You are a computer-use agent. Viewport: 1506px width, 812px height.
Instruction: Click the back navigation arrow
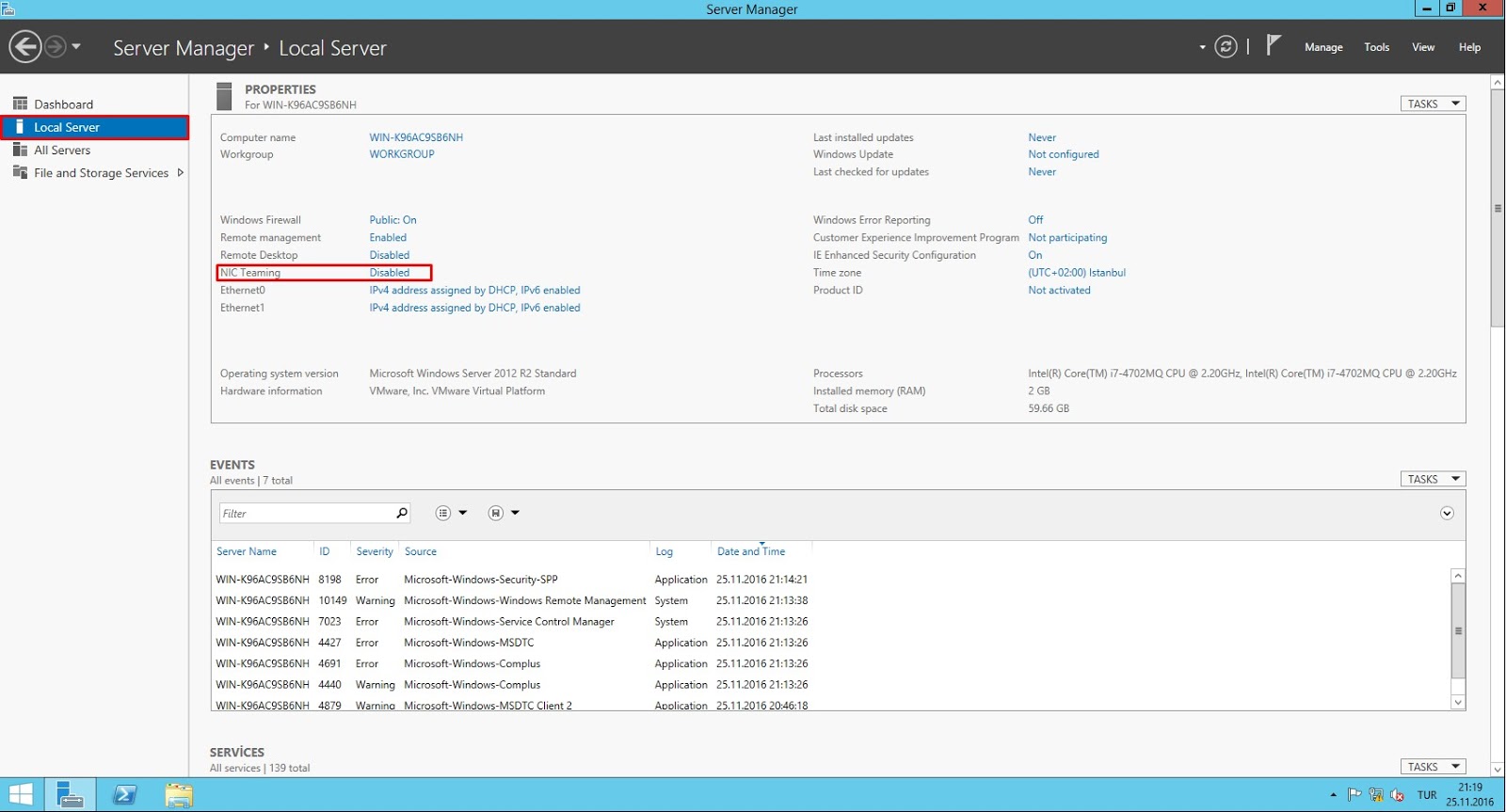[x=25, y=46]
